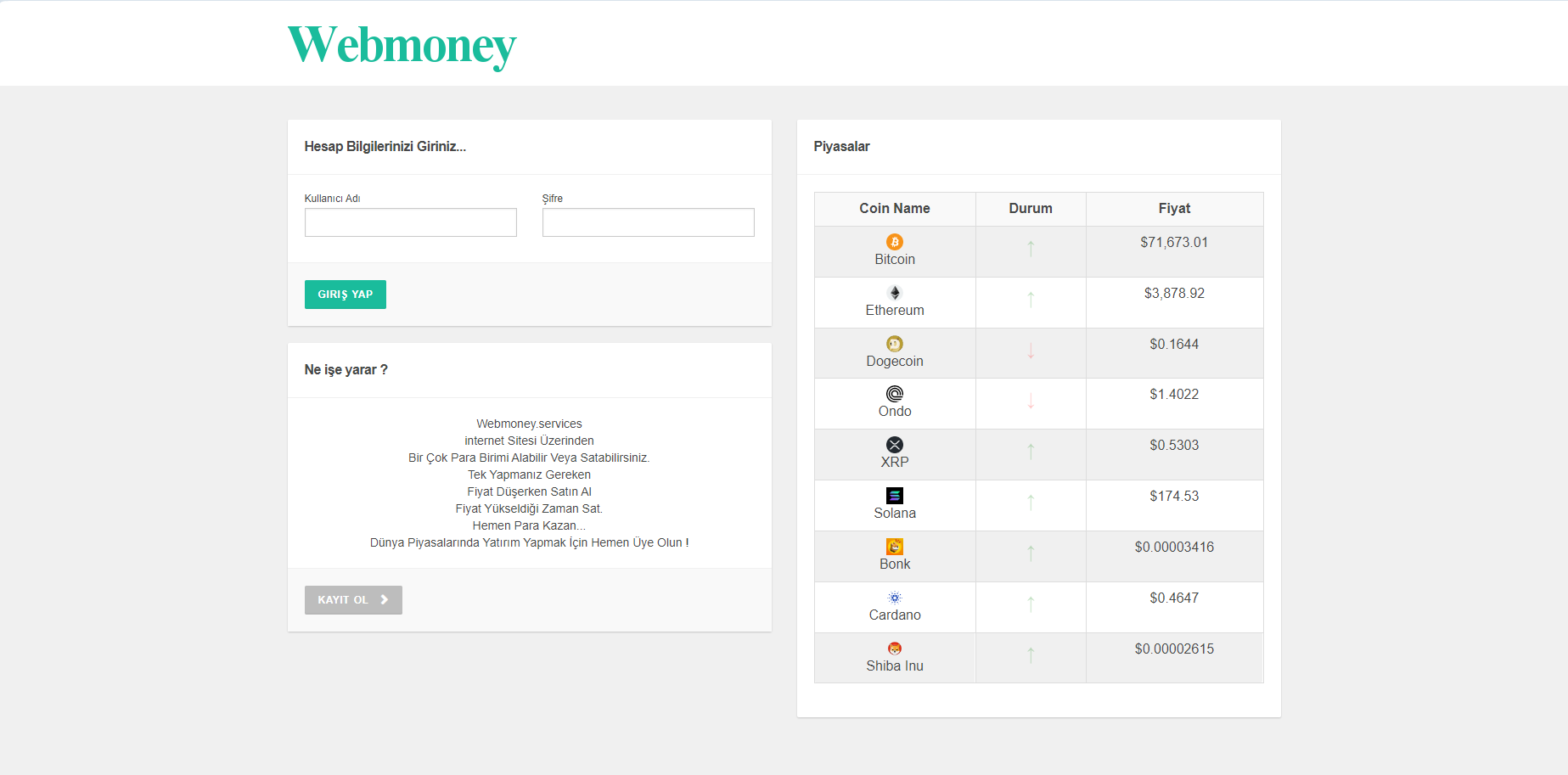
Task: Click the Solana name label
Action: [x=895, y=514]
